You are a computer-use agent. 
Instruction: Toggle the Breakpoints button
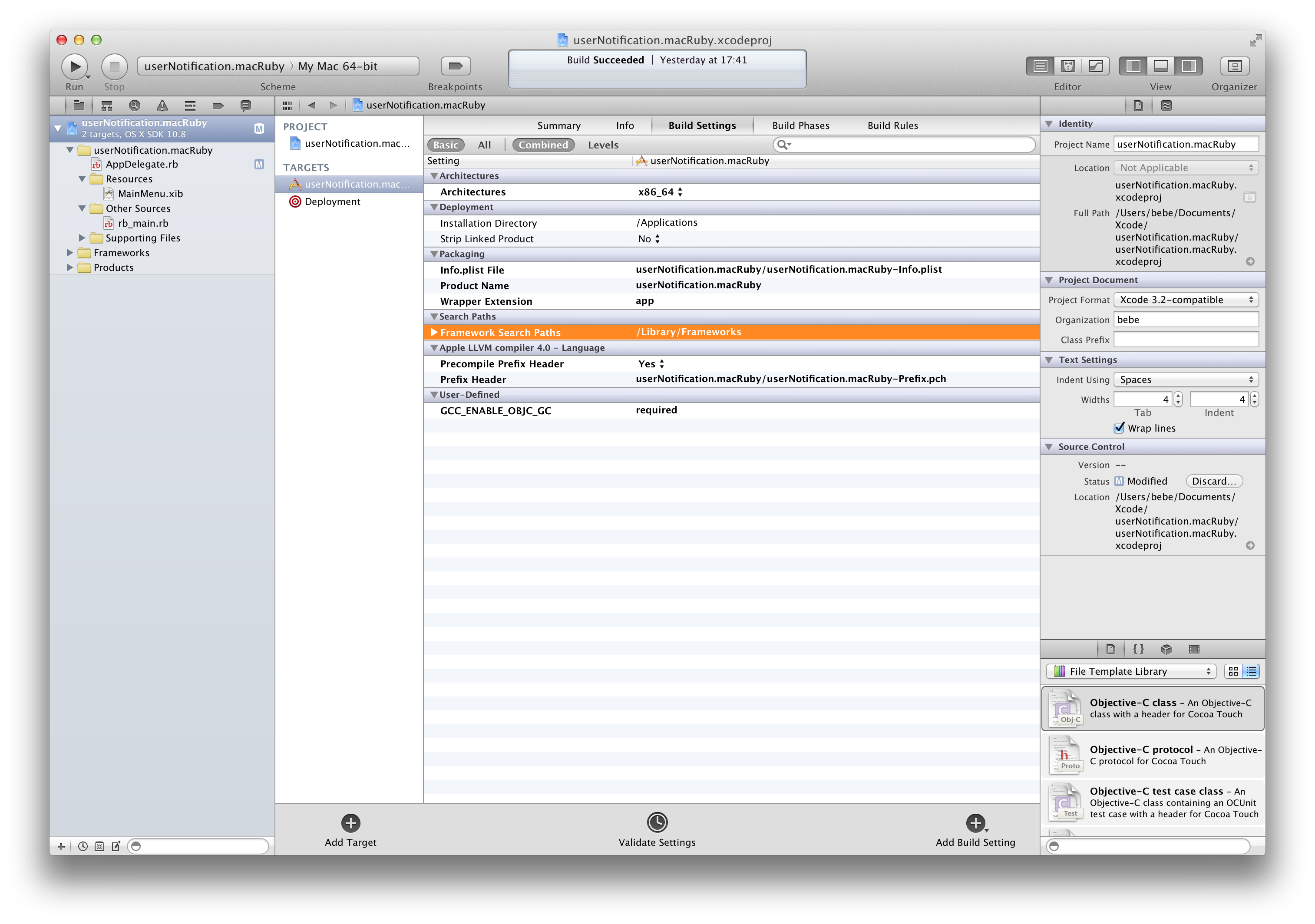point(455,66)
